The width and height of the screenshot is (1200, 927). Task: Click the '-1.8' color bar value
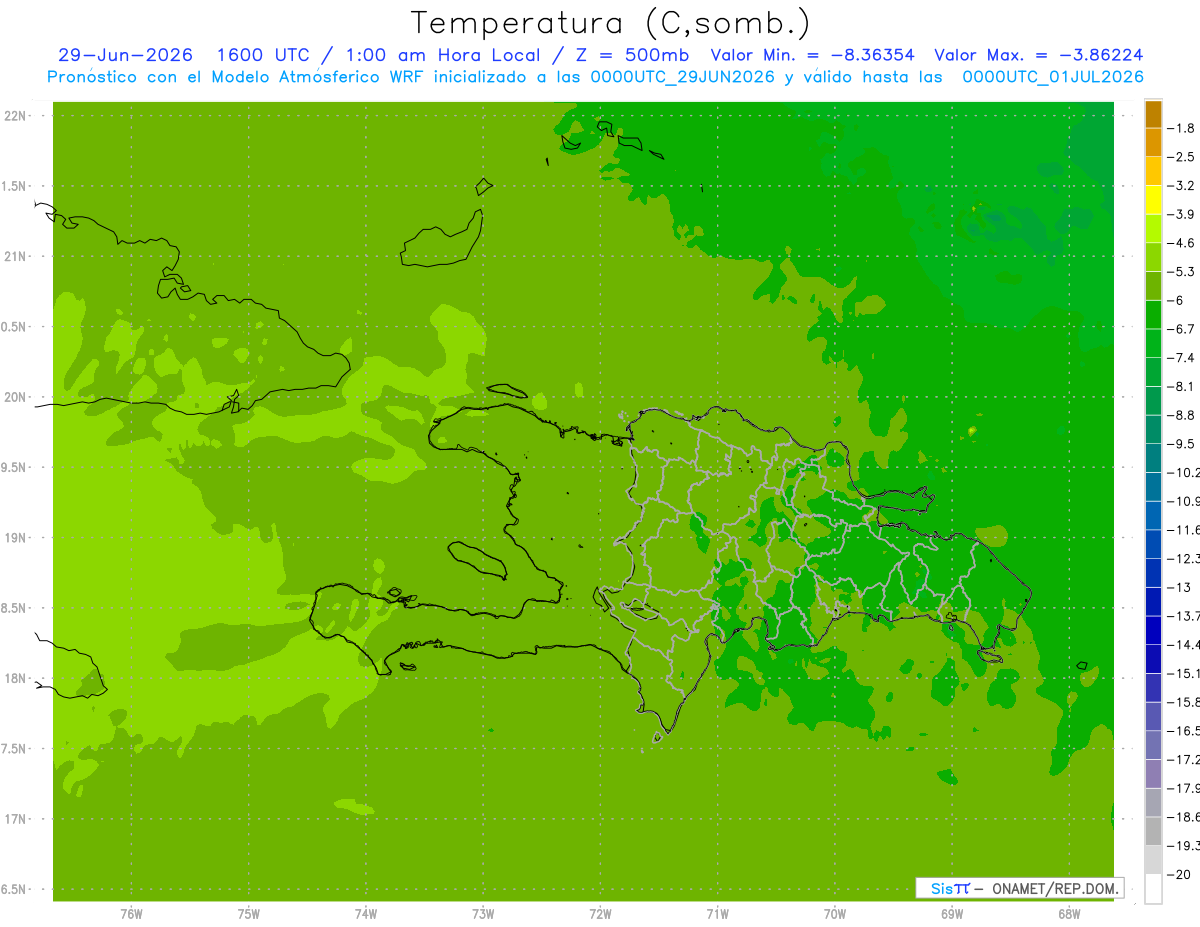(1181, 128)
